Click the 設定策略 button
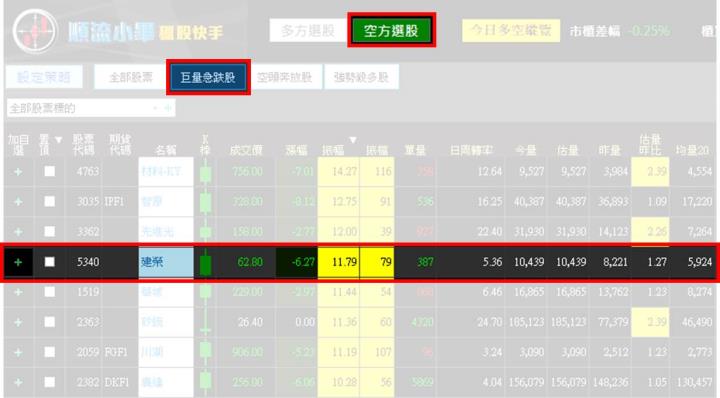Viewport: 720px width, 398px height. (x=44, y=77)
